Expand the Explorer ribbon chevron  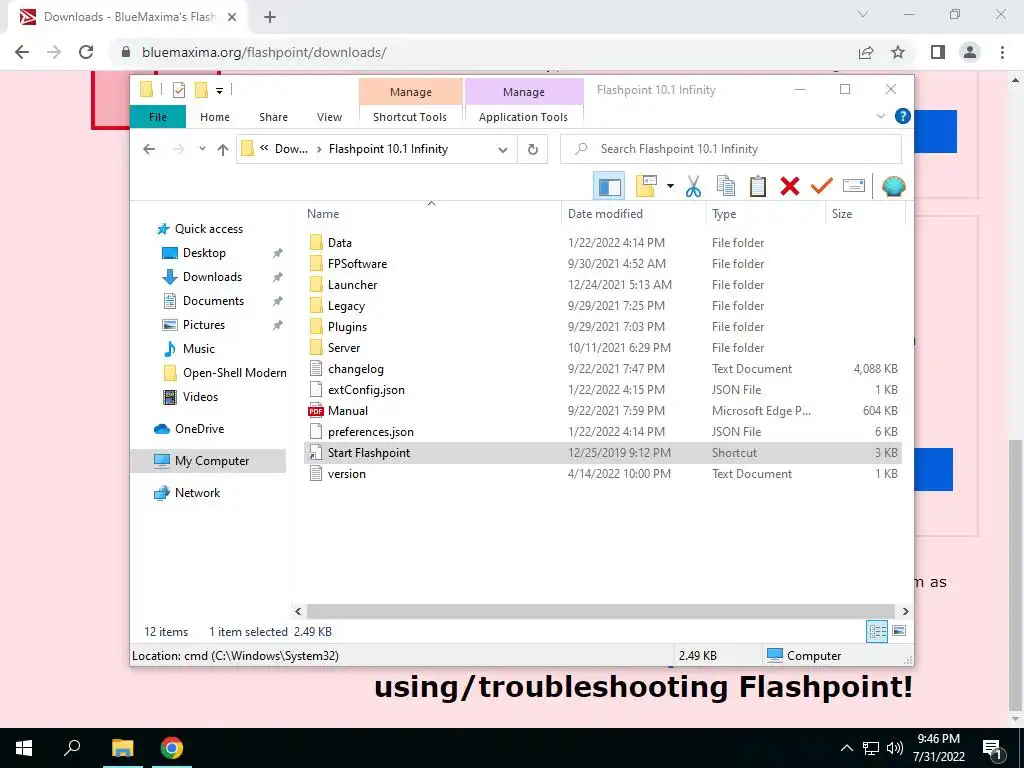tap(880, 116)
